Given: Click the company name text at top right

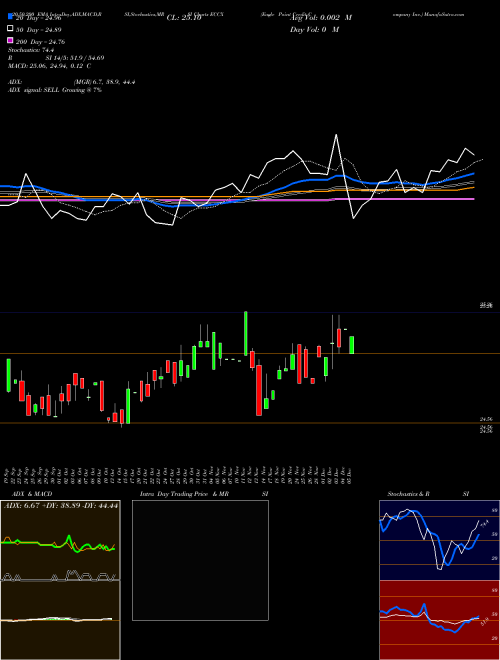Looking at the screenshot, I should pos(428,14).
